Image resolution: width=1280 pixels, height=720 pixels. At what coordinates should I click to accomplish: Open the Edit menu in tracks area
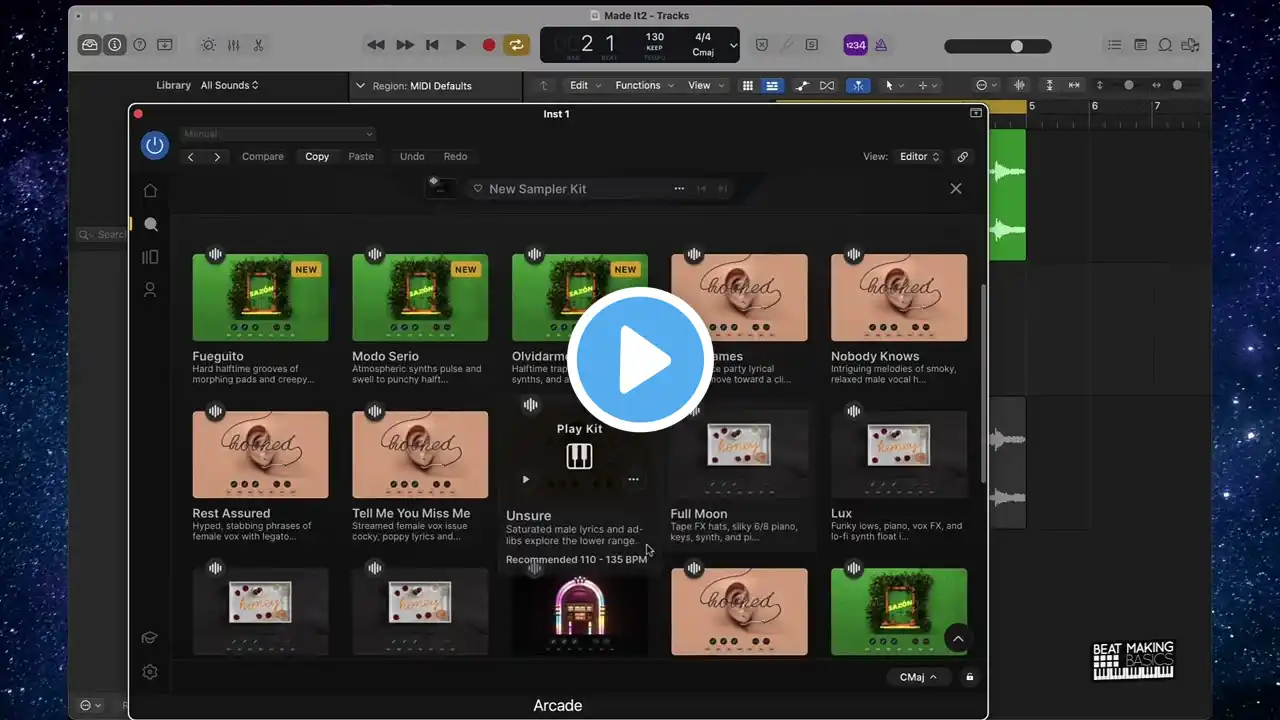pos(585,86)
